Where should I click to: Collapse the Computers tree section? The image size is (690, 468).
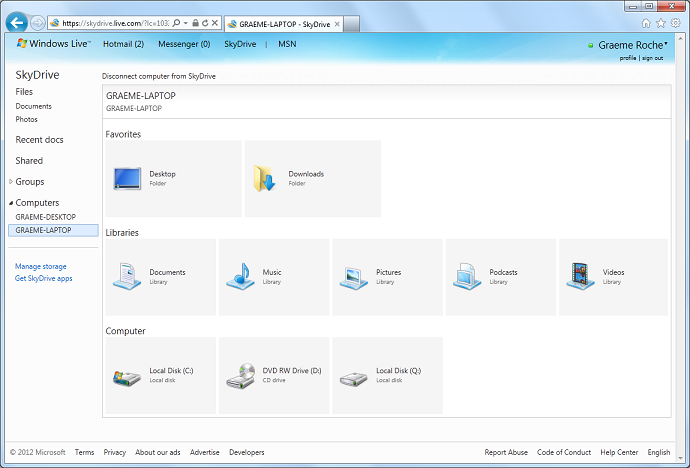coord(11,203)
